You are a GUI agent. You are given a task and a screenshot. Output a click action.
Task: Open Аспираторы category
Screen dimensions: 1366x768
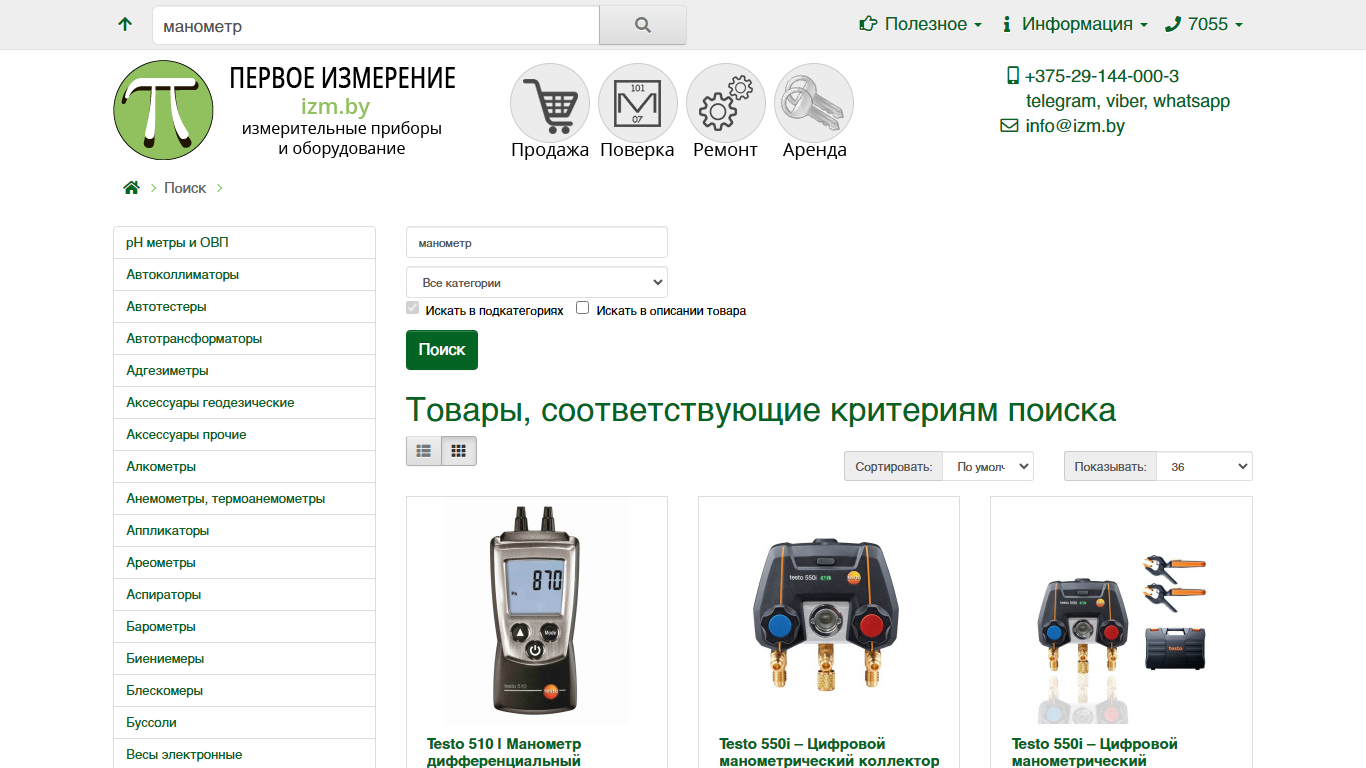tap(244, 594)
